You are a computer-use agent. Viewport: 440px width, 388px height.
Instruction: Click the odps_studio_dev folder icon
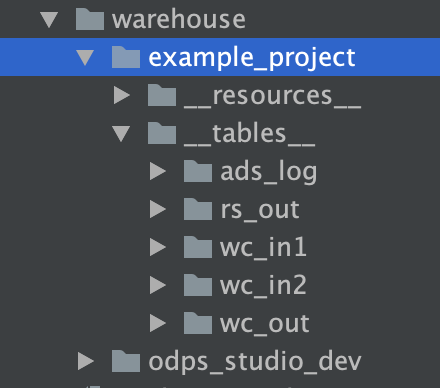(126, 361)
